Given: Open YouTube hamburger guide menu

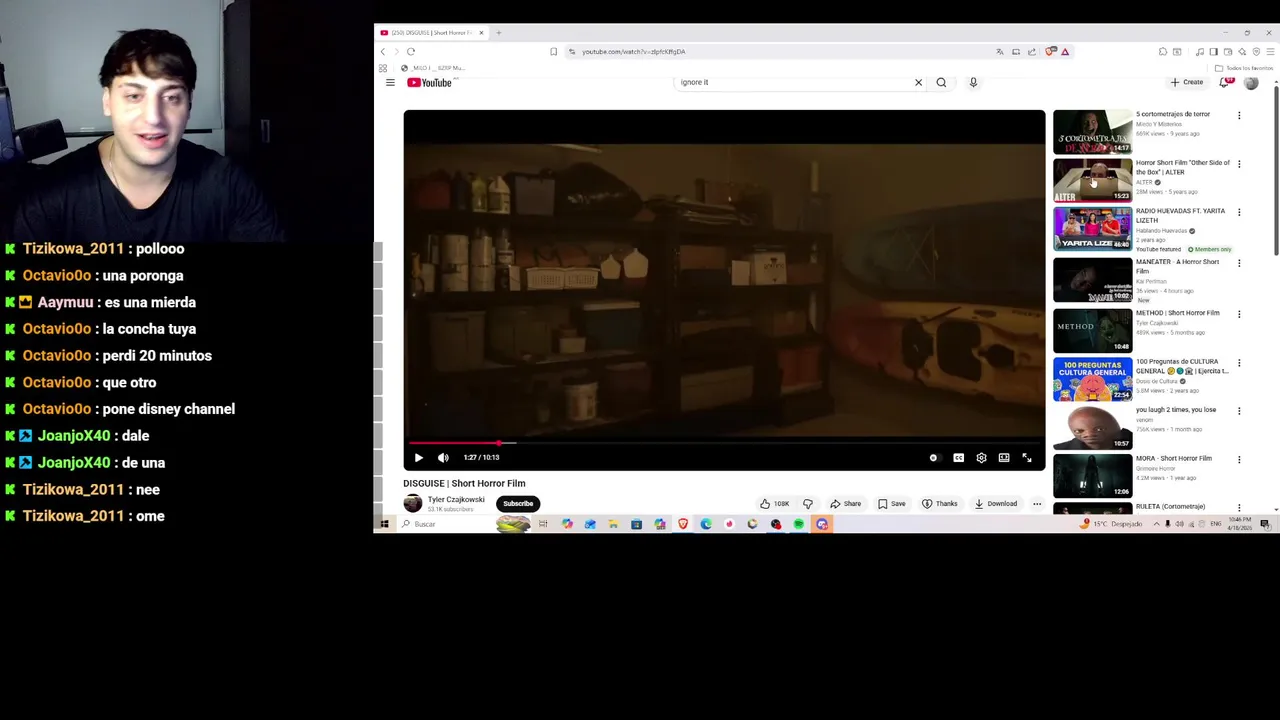Looking at the screenshot, I should coord(390,82).
